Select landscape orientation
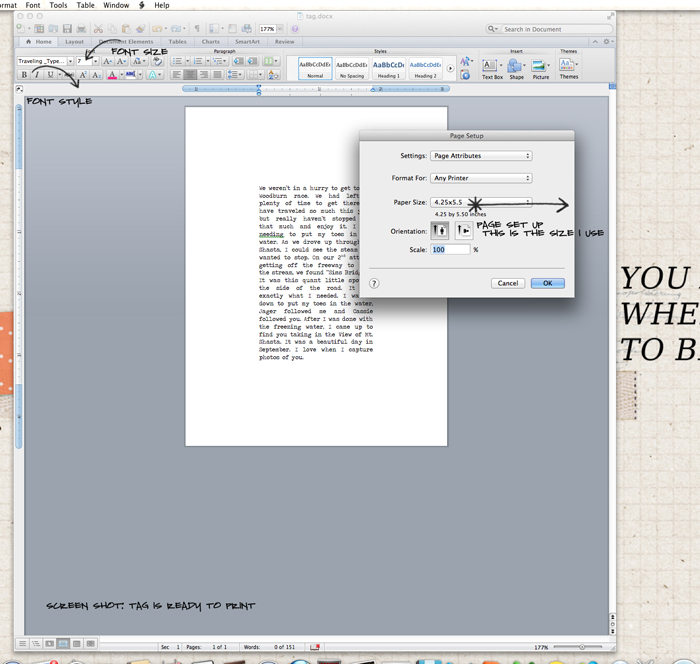Screen dimensions: 700x664 (463, 230)
